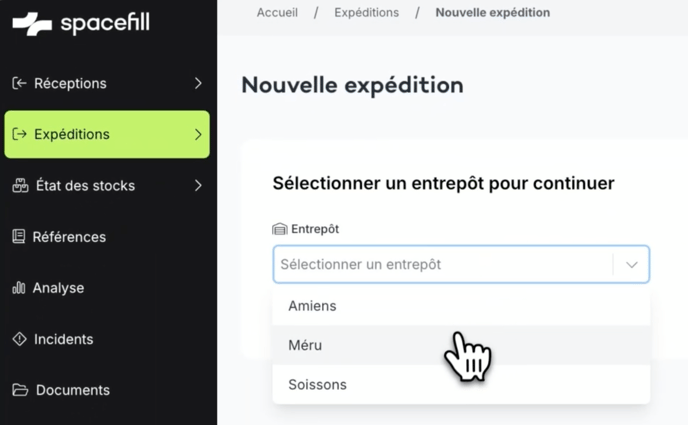Click the Expéditions outbound arrow icon
Viewport: 688px width, 425px height.
[19, 134]
